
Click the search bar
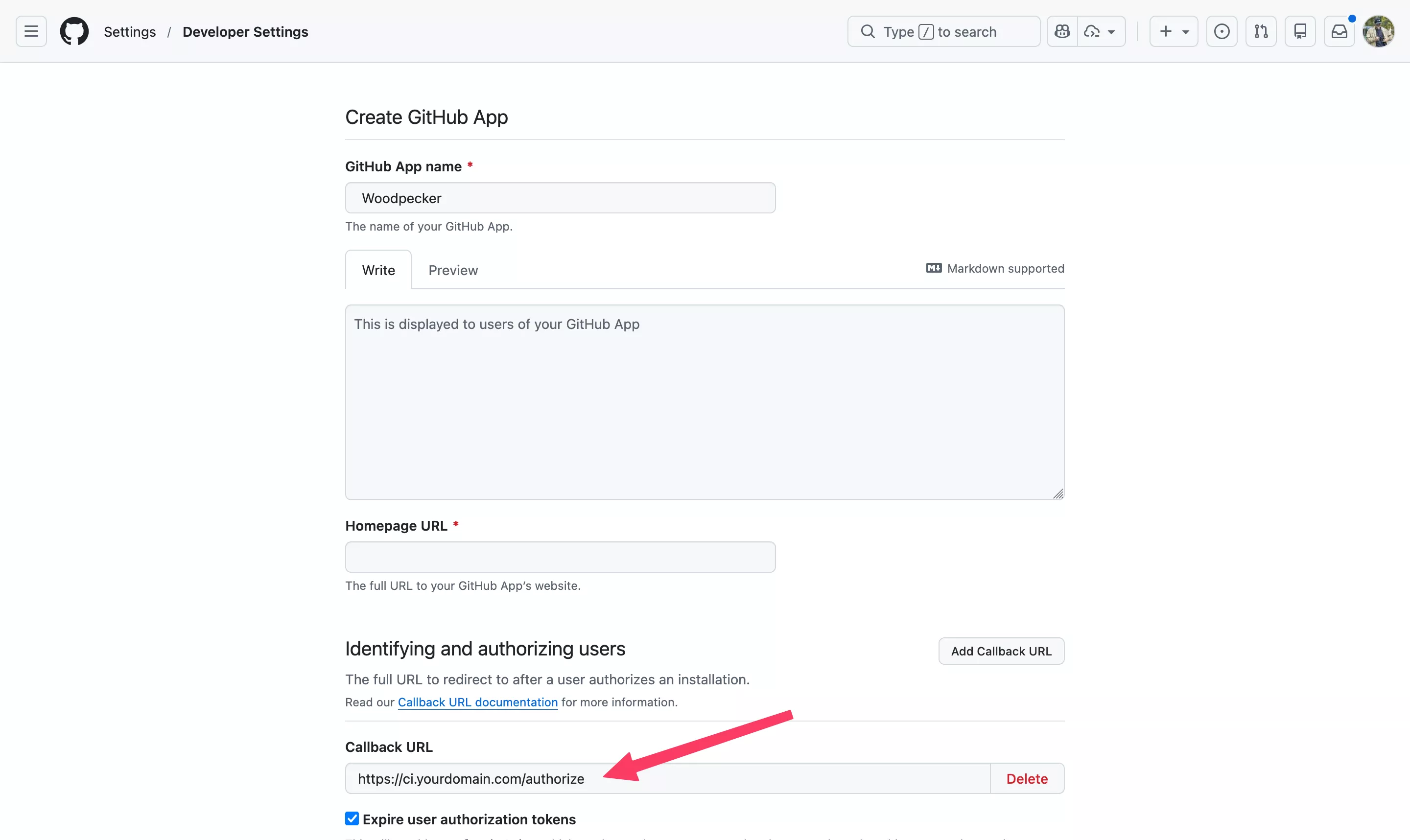pos(943,32)
